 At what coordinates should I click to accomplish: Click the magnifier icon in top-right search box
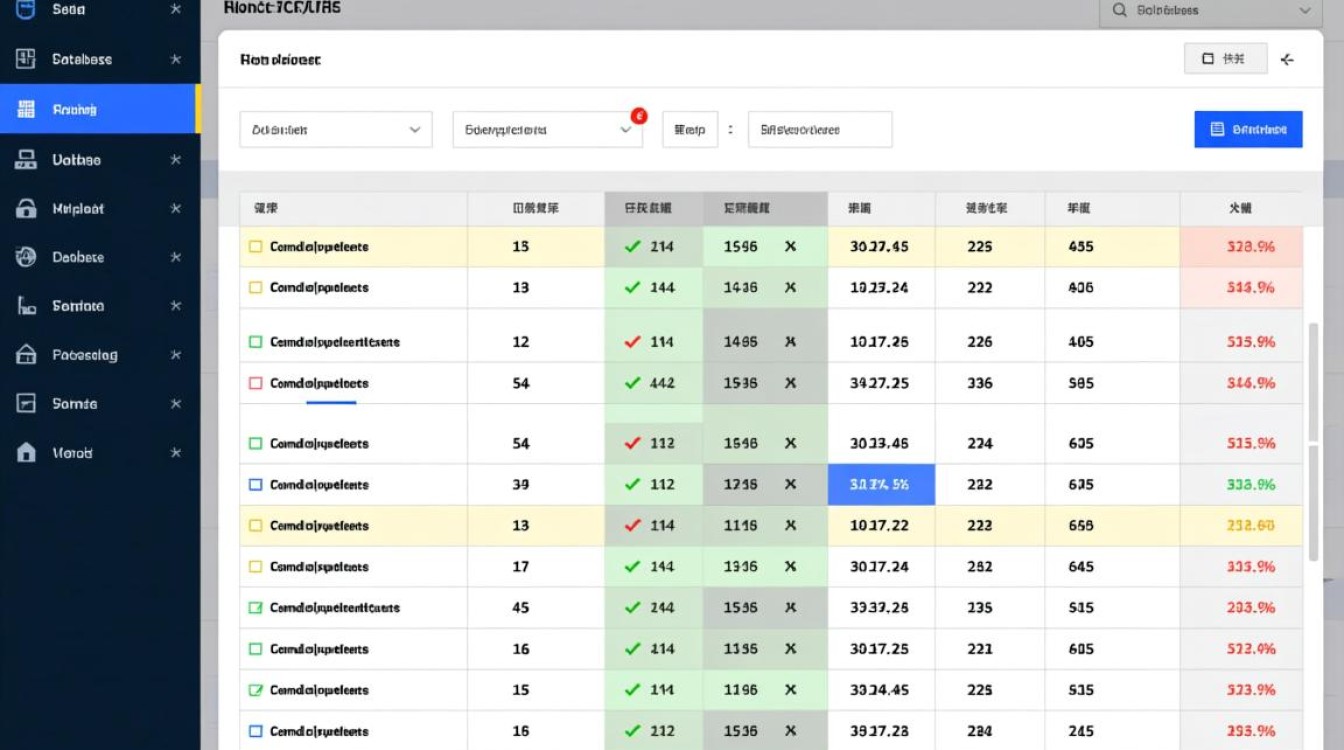point(1119,10)
